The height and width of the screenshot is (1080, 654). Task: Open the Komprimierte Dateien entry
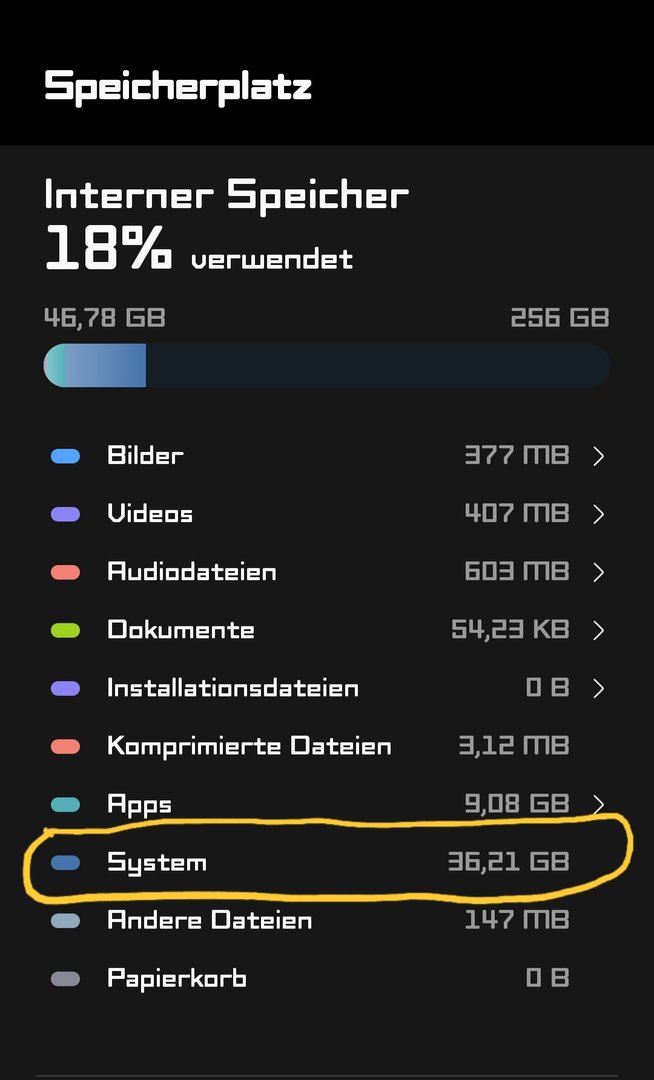249,747
